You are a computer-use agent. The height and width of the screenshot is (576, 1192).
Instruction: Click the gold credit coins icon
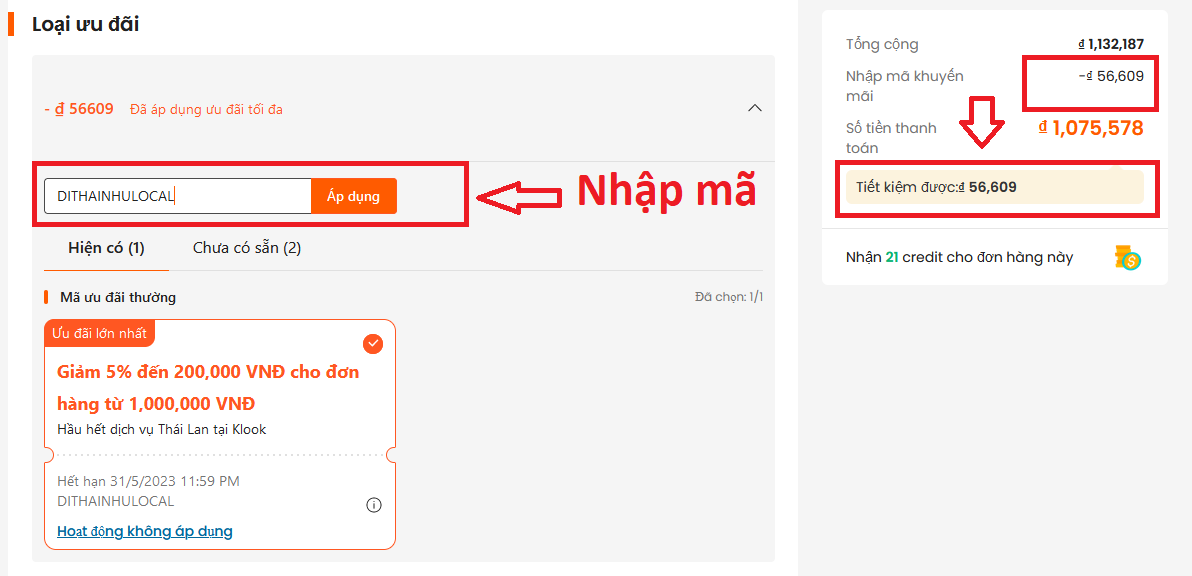1128,258
